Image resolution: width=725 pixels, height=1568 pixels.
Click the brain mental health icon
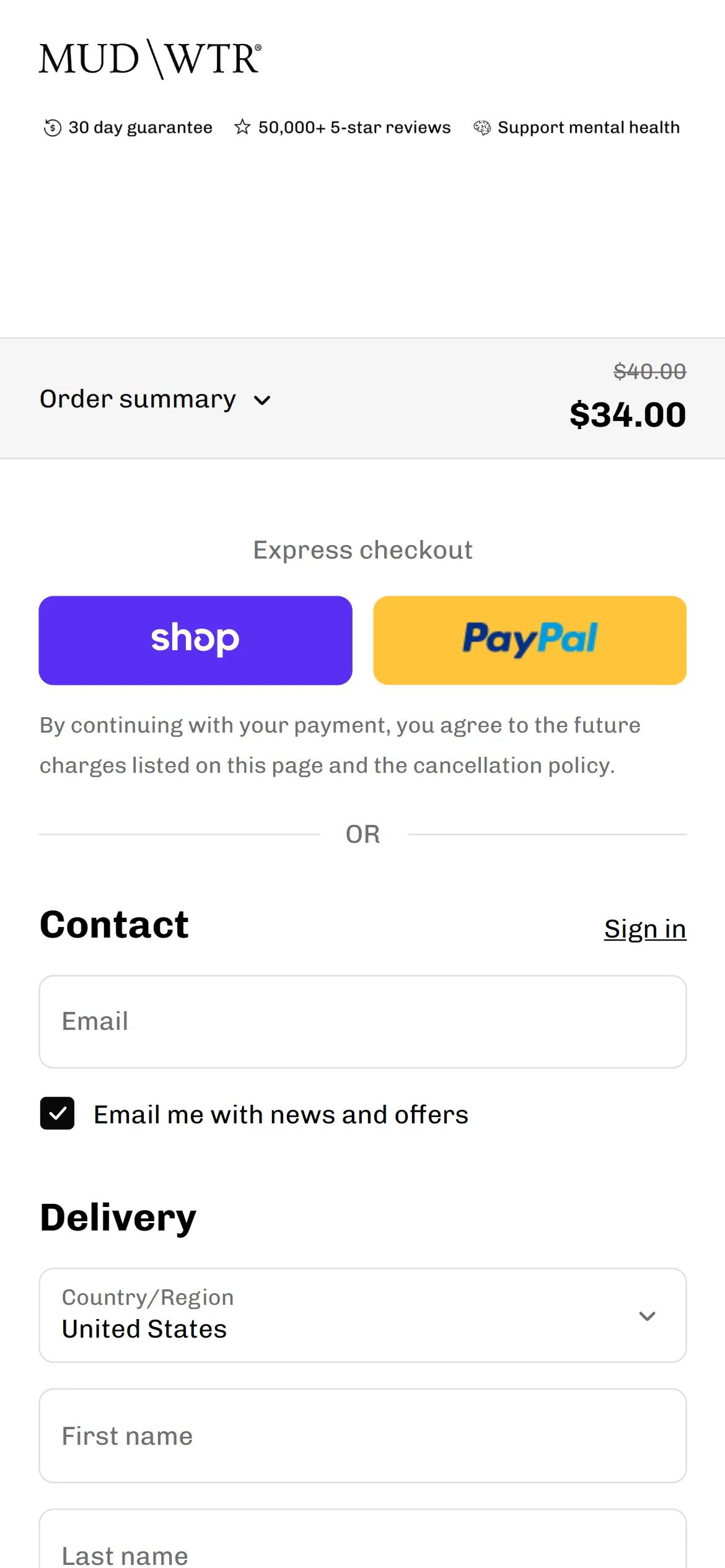click(x=482, y=128)
